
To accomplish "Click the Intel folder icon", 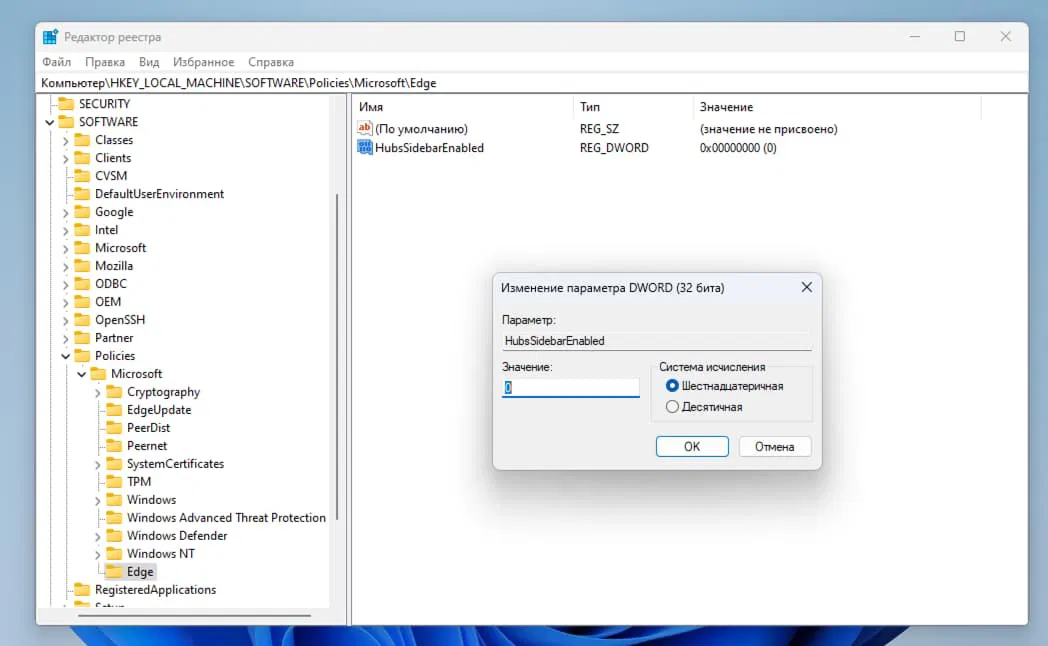I will click(82, 230).
